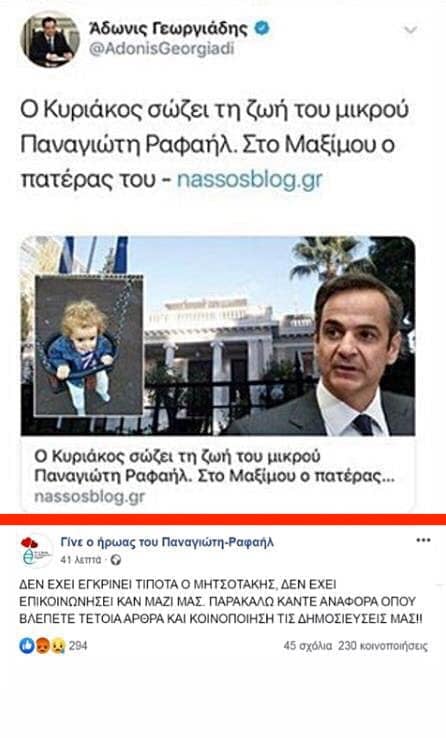
Task: Open the post three-dots menu
Action: coord(423,540)
